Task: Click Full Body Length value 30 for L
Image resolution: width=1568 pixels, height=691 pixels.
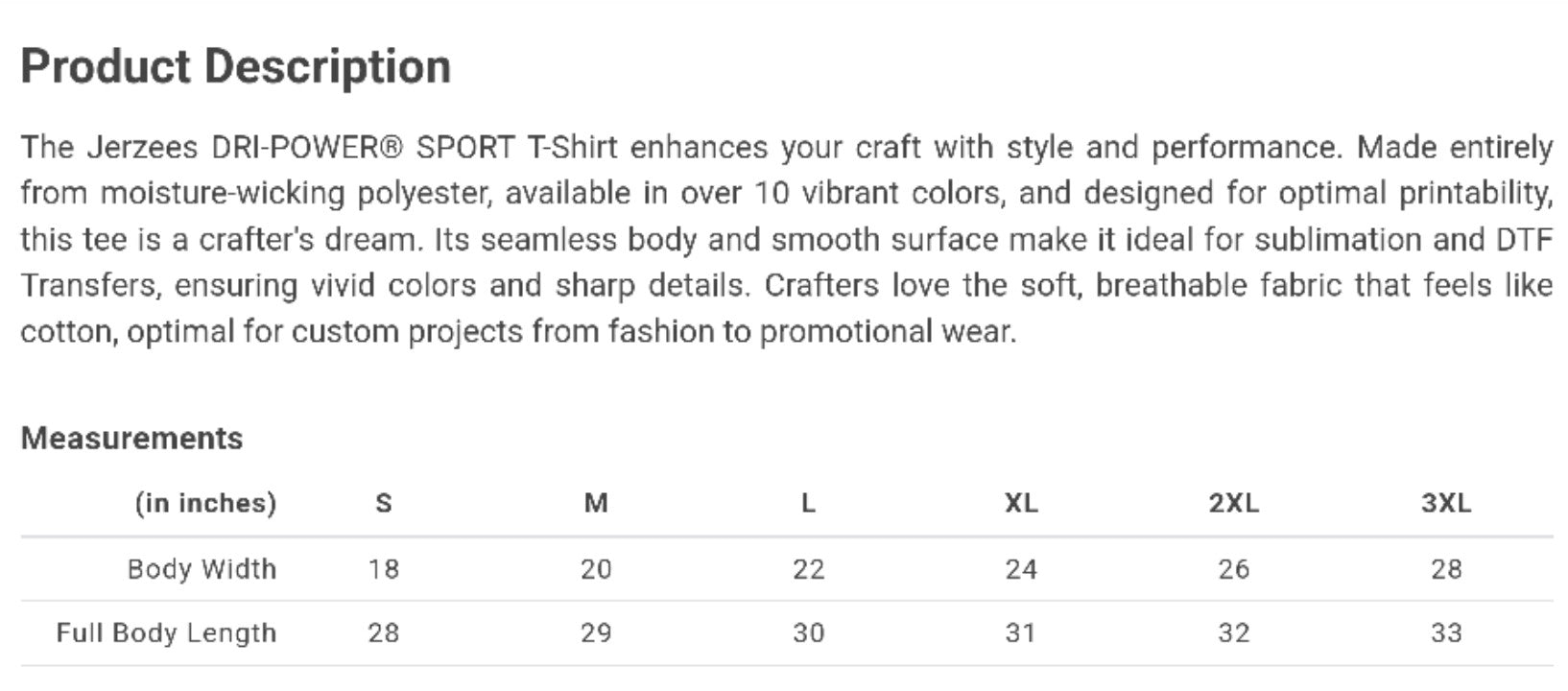Action: tap(808, 633)
